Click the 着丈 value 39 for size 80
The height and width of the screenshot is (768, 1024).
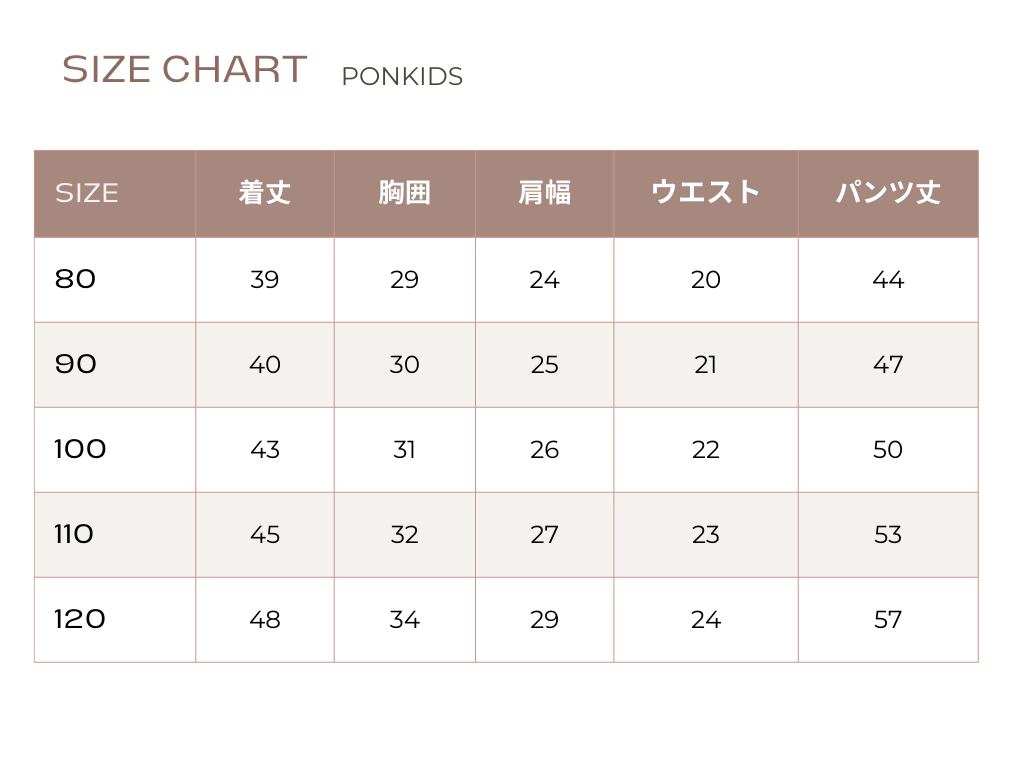point(264,280)
